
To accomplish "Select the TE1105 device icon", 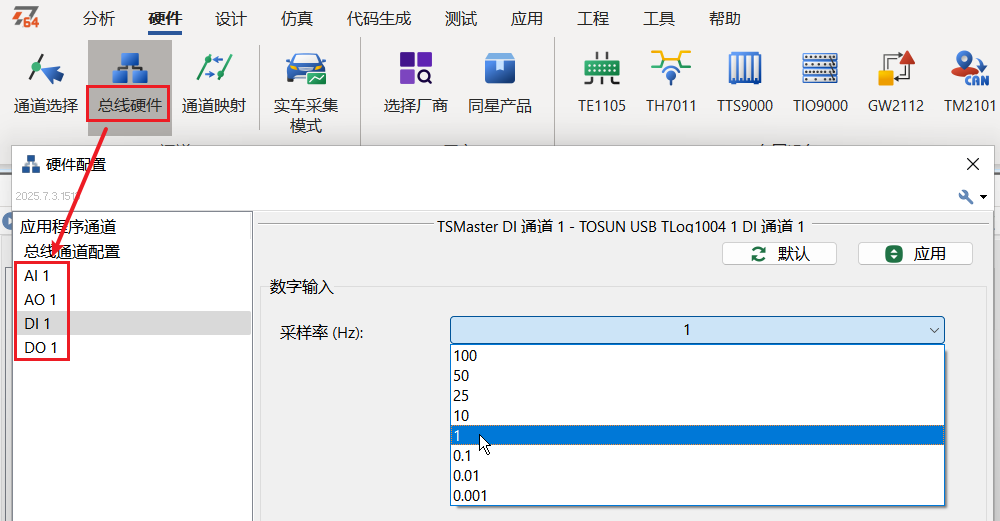I will pyautogui.click(x=601, y=69).
